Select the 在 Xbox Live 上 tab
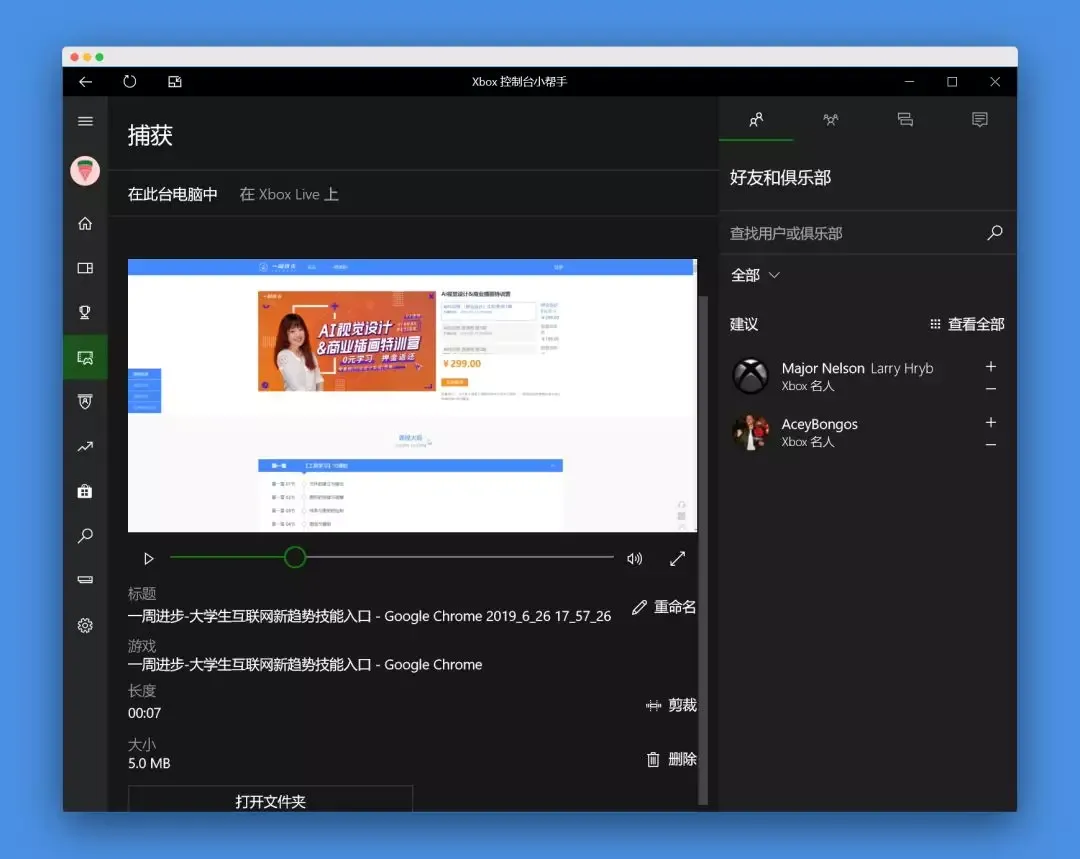The height and width of the screenshot is (859, 1080). [289, 194]
